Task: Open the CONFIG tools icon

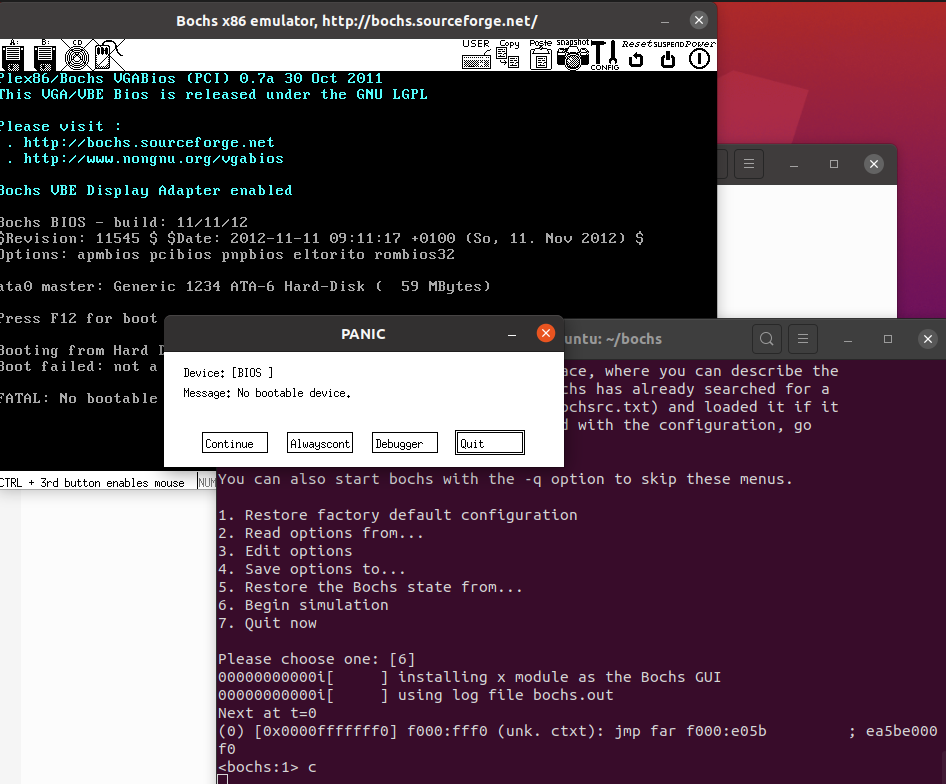Action: pyautogui.click(x=605, y=56)
